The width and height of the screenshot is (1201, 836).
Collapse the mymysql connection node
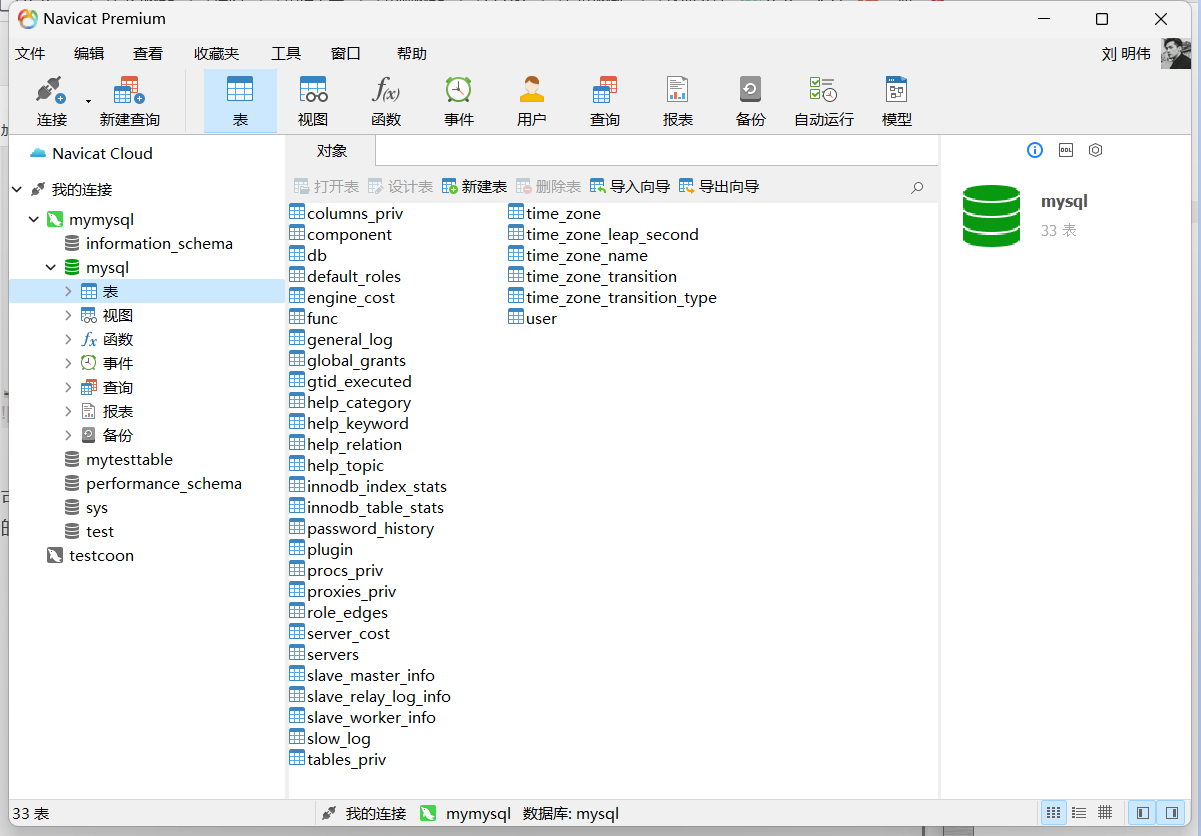coord(34,219)
